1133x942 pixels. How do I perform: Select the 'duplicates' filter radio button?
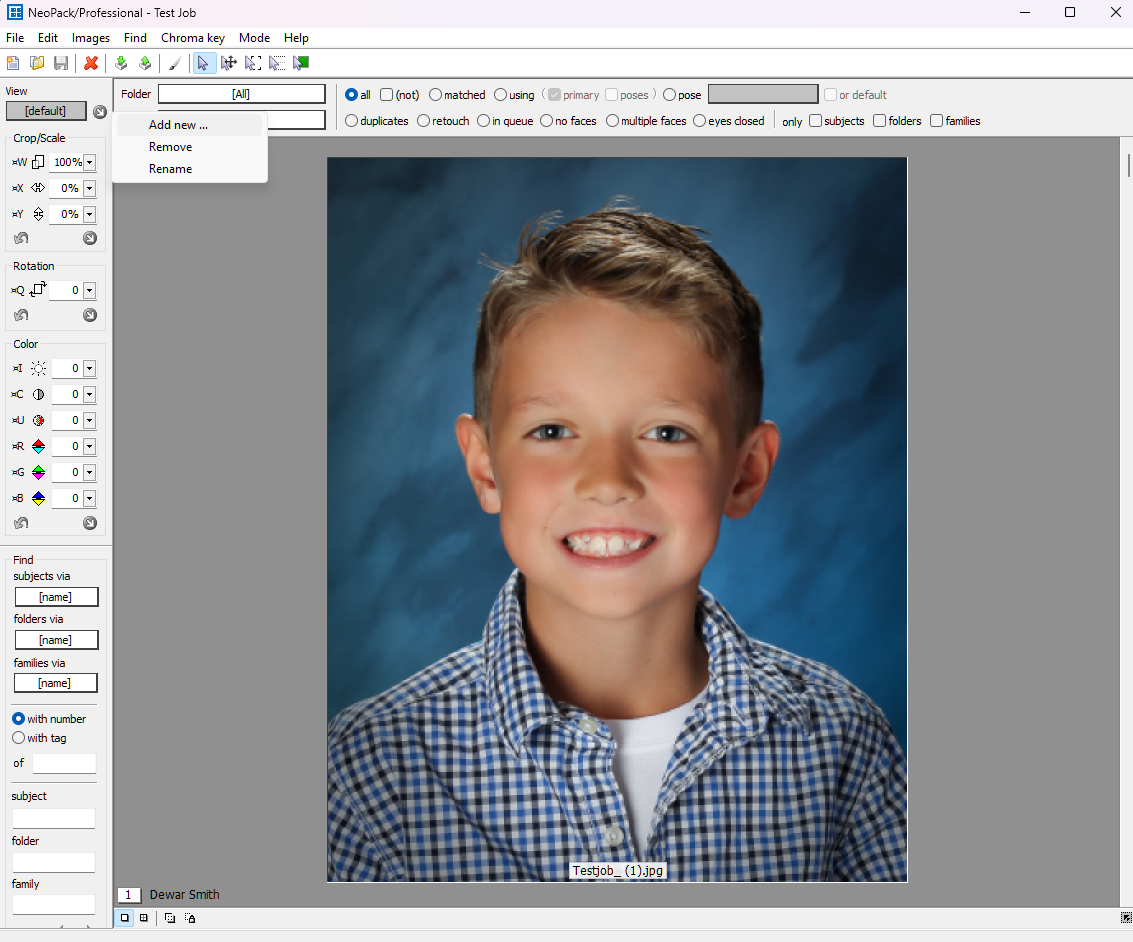(x=351, y=121)
